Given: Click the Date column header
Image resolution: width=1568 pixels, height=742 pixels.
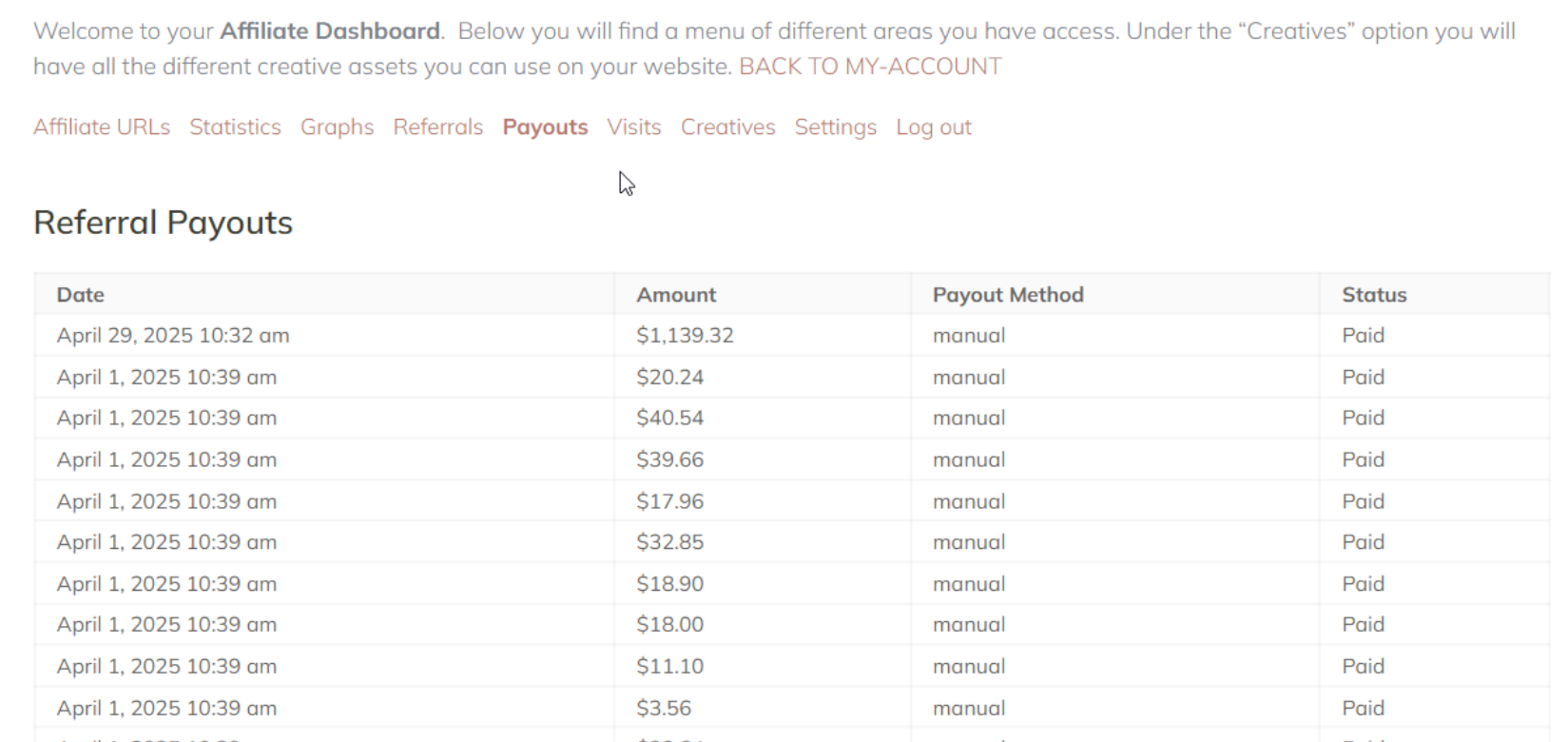Looking at the screenshot, I should tap(80, 295).
